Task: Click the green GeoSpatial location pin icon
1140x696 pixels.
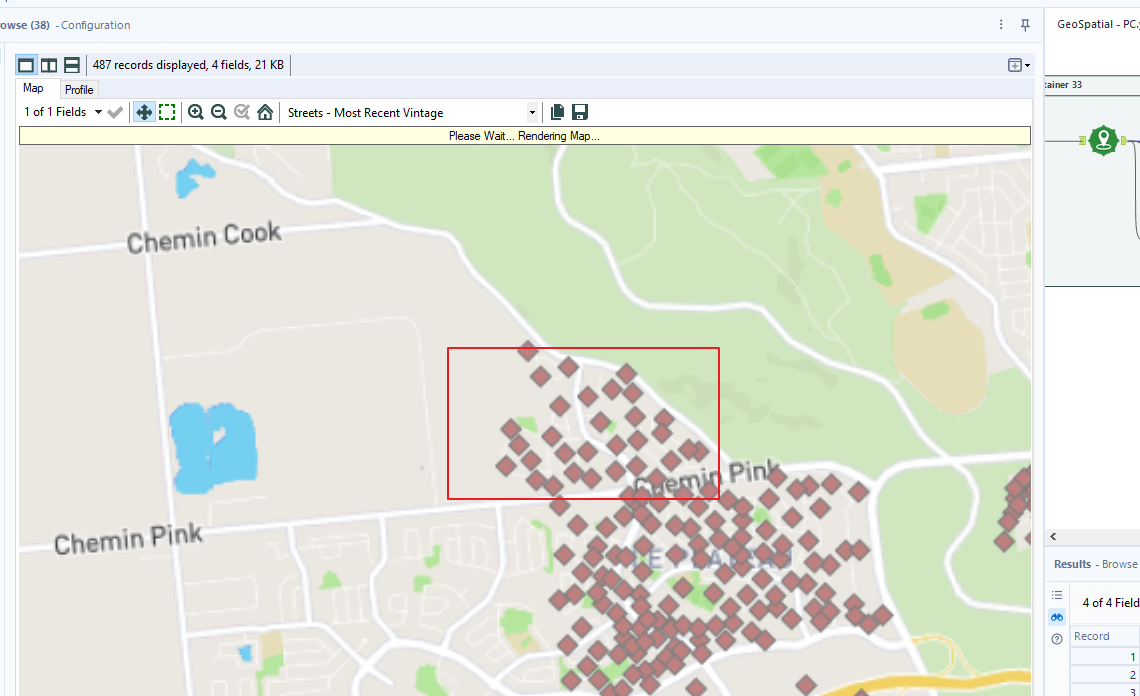Action: pyautogui.click(x=1103, y=140)
